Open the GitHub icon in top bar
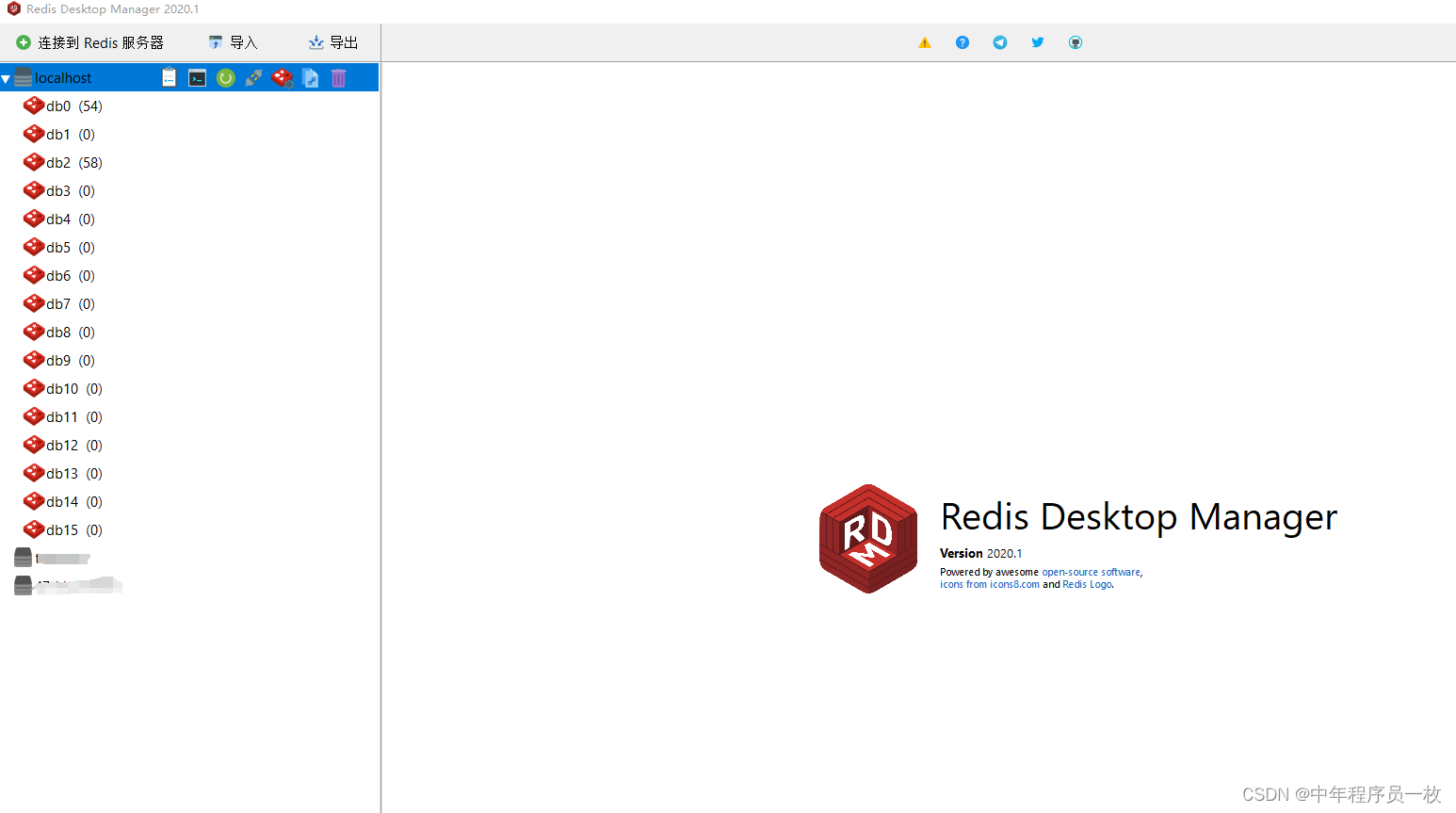1456x813 pixels. (x=1076, y=42)
